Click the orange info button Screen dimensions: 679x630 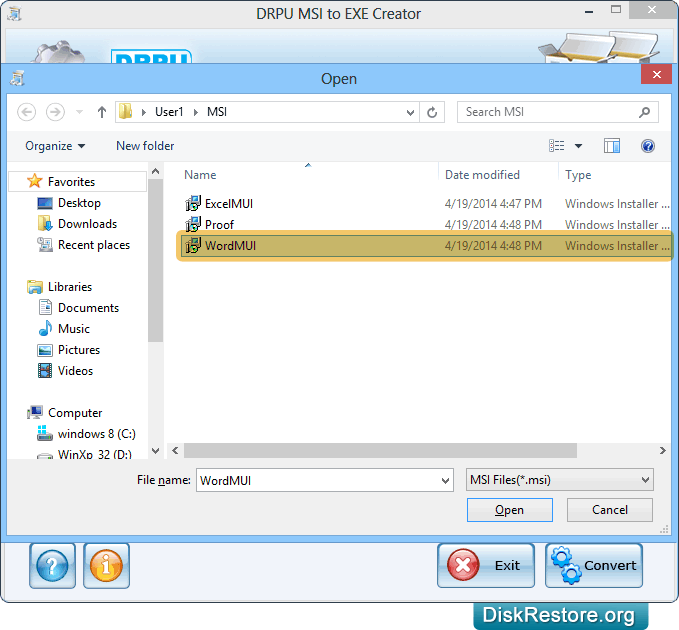coord(106,565)
